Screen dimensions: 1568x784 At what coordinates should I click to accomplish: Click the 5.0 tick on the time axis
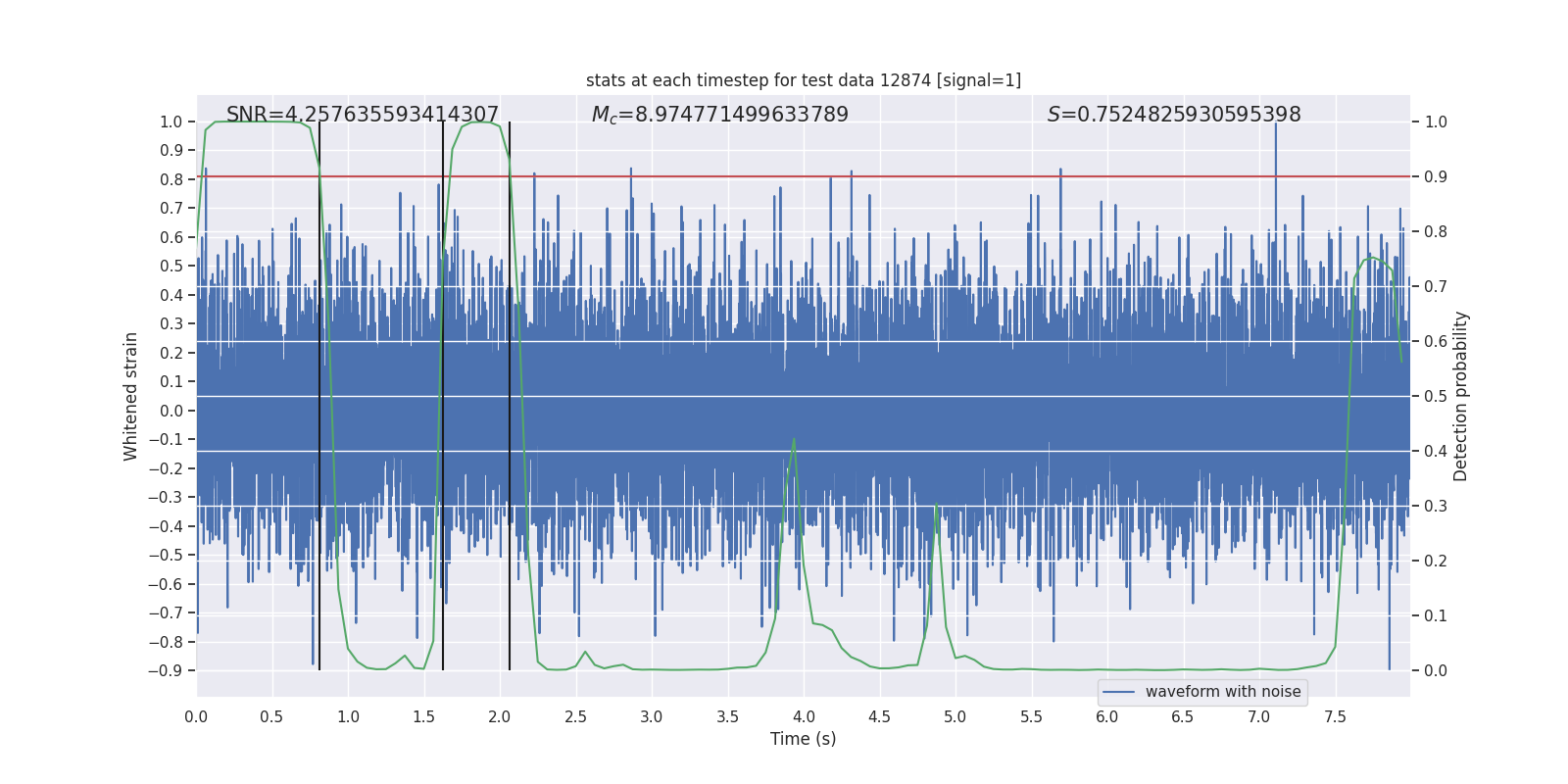[x=955, y=716]
